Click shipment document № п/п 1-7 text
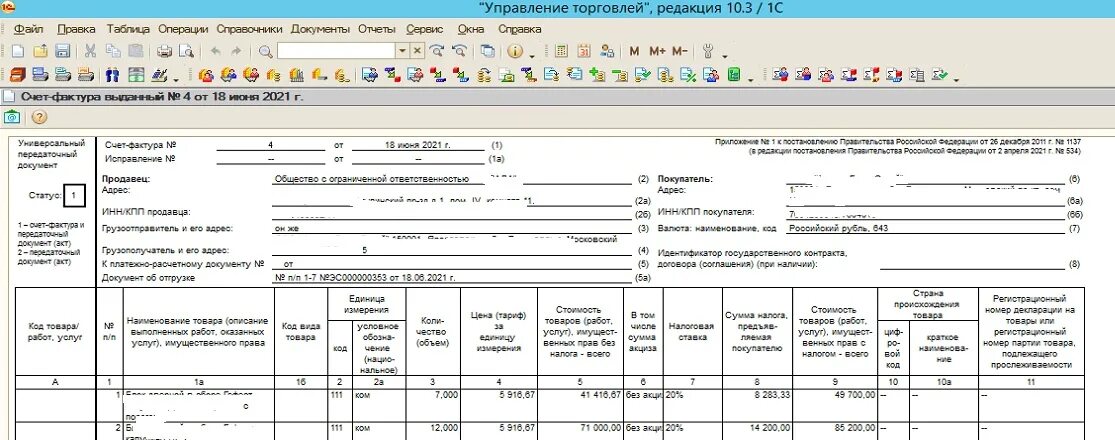Screen dimensions: 1115x440 pyautogui.click(x=365, y=278)
